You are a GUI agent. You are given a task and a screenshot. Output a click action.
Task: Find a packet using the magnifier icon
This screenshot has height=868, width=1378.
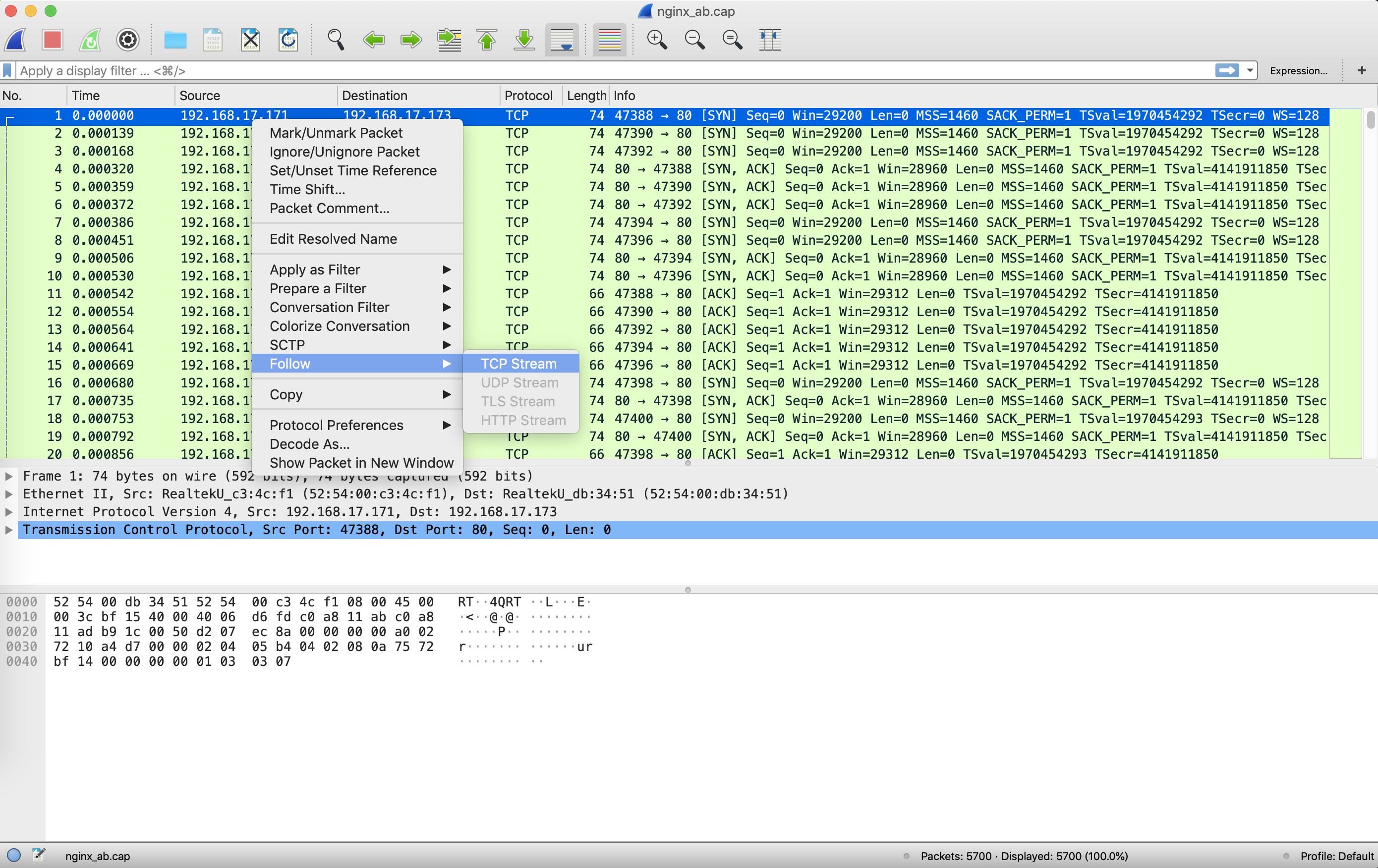coord(336,40)
